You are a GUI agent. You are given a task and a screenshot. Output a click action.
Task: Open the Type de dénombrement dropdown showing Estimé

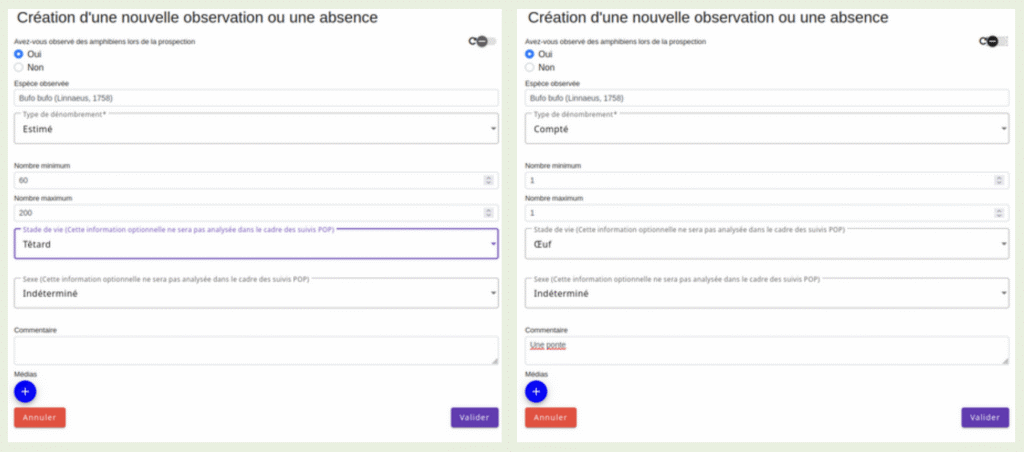(x=256, y=129)
